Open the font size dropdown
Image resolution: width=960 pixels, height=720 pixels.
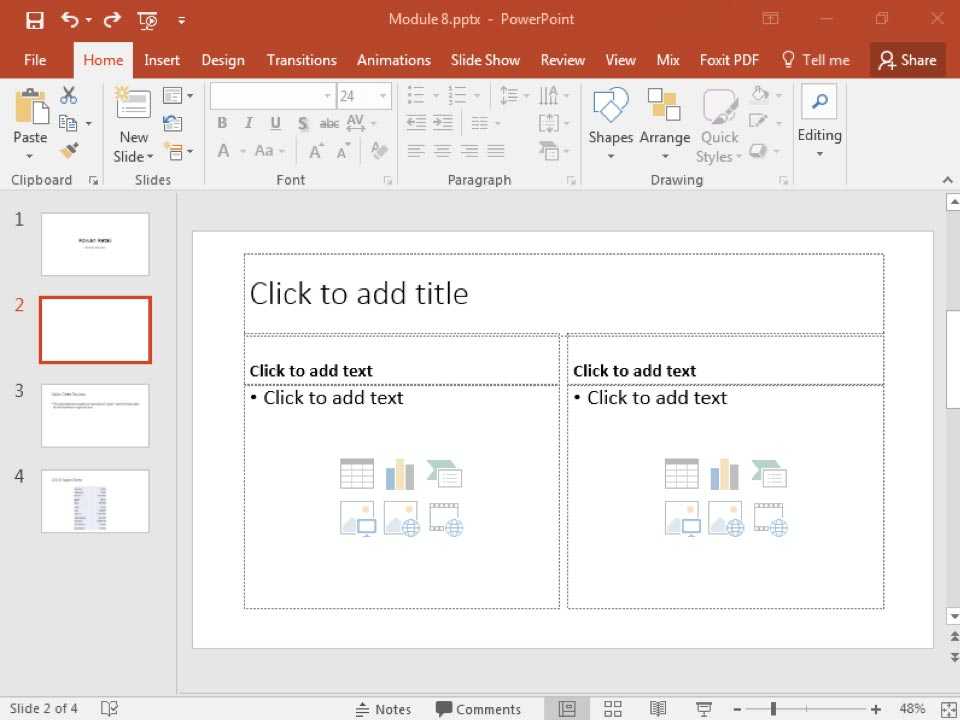tap(383, 96)
